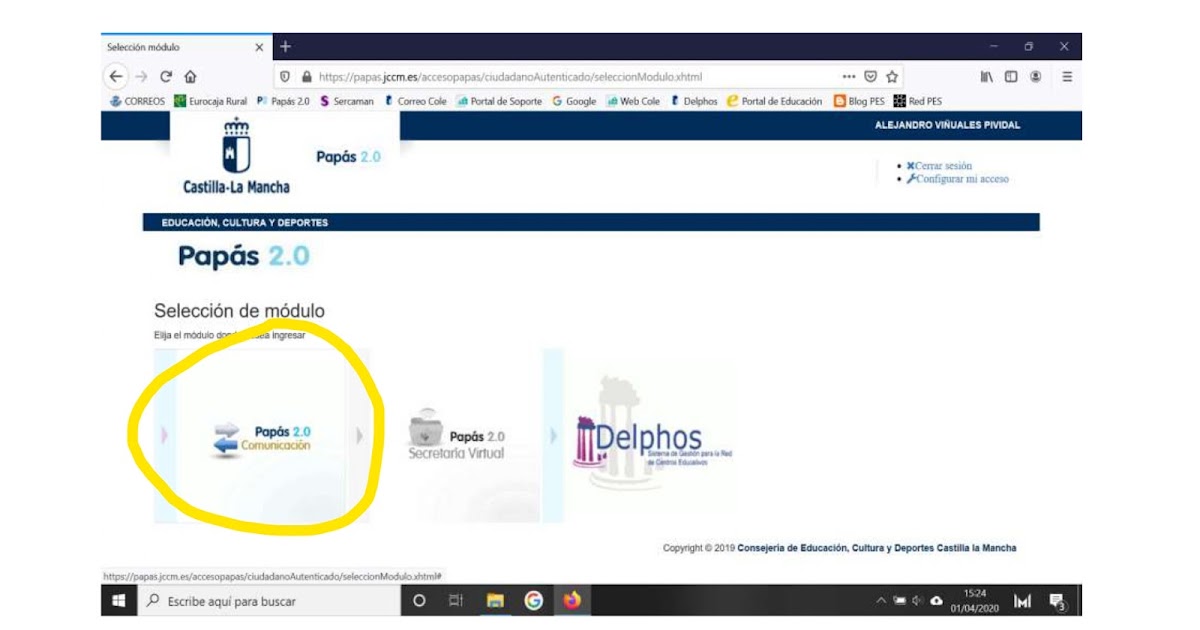This screenshot has height=630, width=1200.
Task: Click the Pocket save icon
Action: 871,76
